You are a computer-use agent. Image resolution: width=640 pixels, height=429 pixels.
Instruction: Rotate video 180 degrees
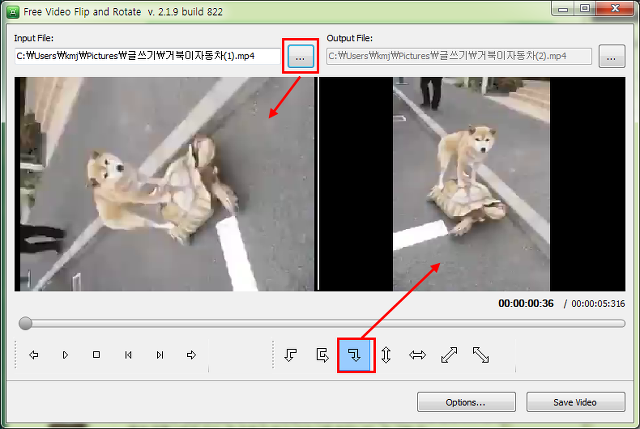[322, 355]
